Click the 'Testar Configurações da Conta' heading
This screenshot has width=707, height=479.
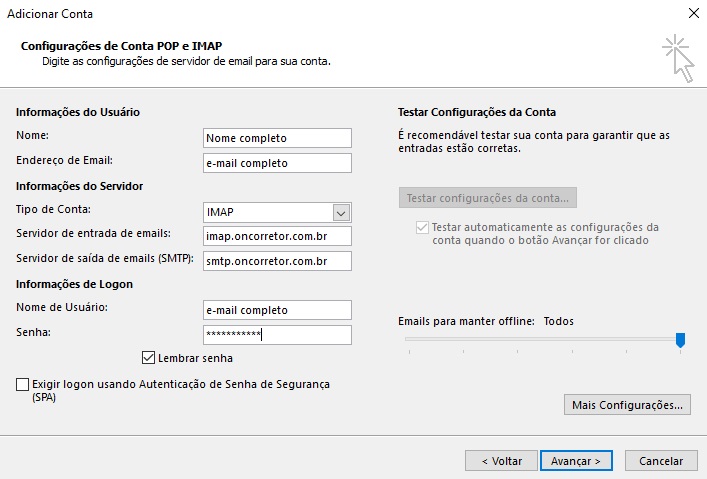(x=477, y=112)
